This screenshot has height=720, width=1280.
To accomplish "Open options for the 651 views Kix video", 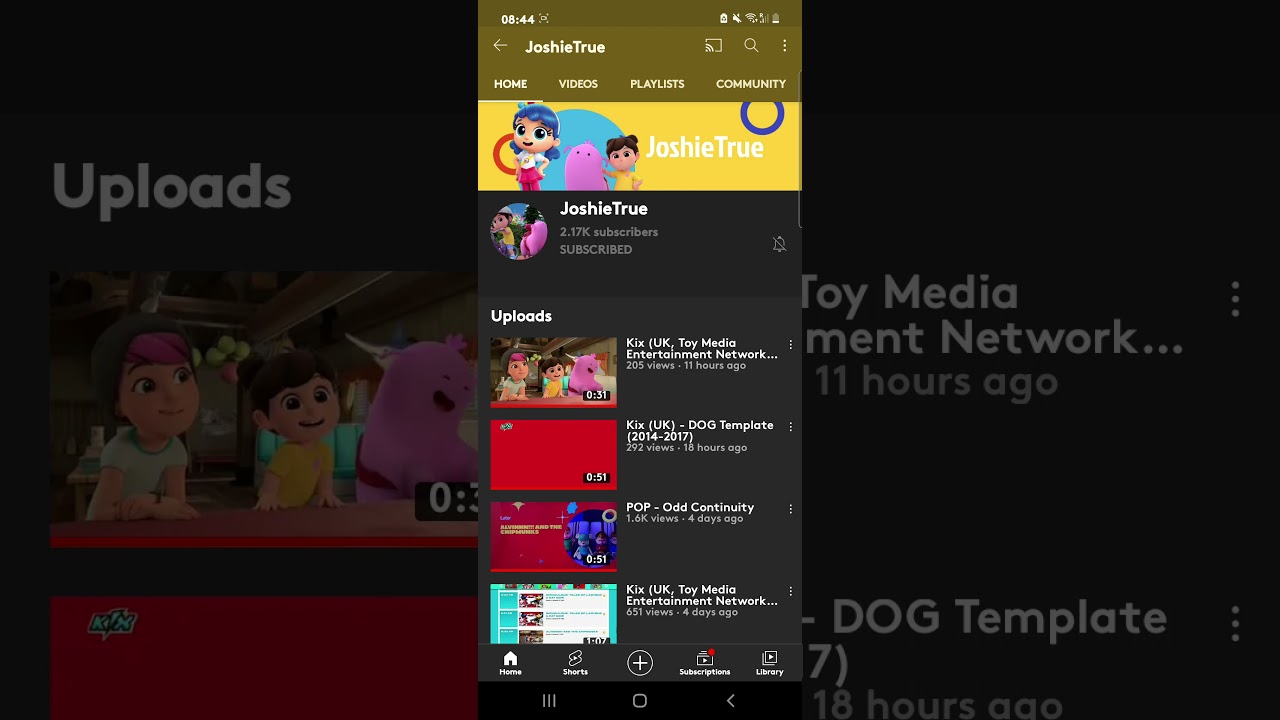I will 790,591.
